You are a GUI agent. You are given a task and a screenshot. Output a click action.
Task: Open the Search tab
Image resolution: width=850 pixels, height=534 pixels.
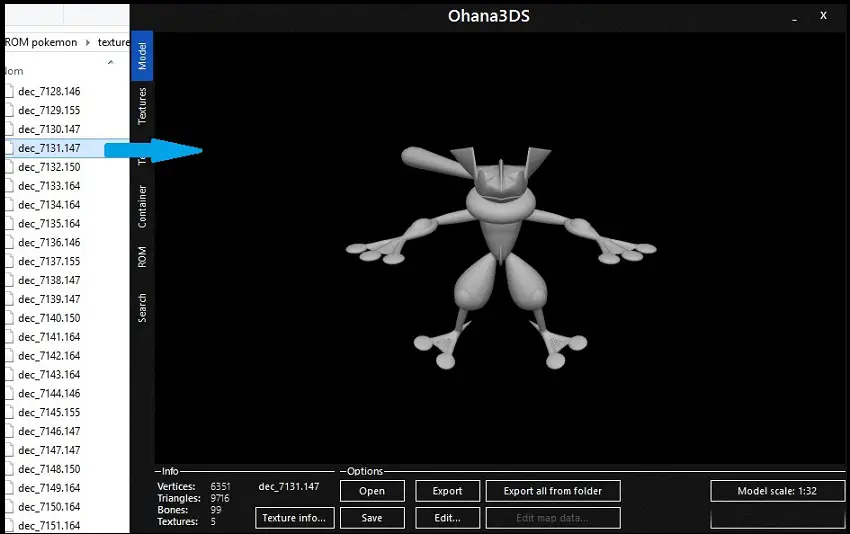tap(142, 308)
